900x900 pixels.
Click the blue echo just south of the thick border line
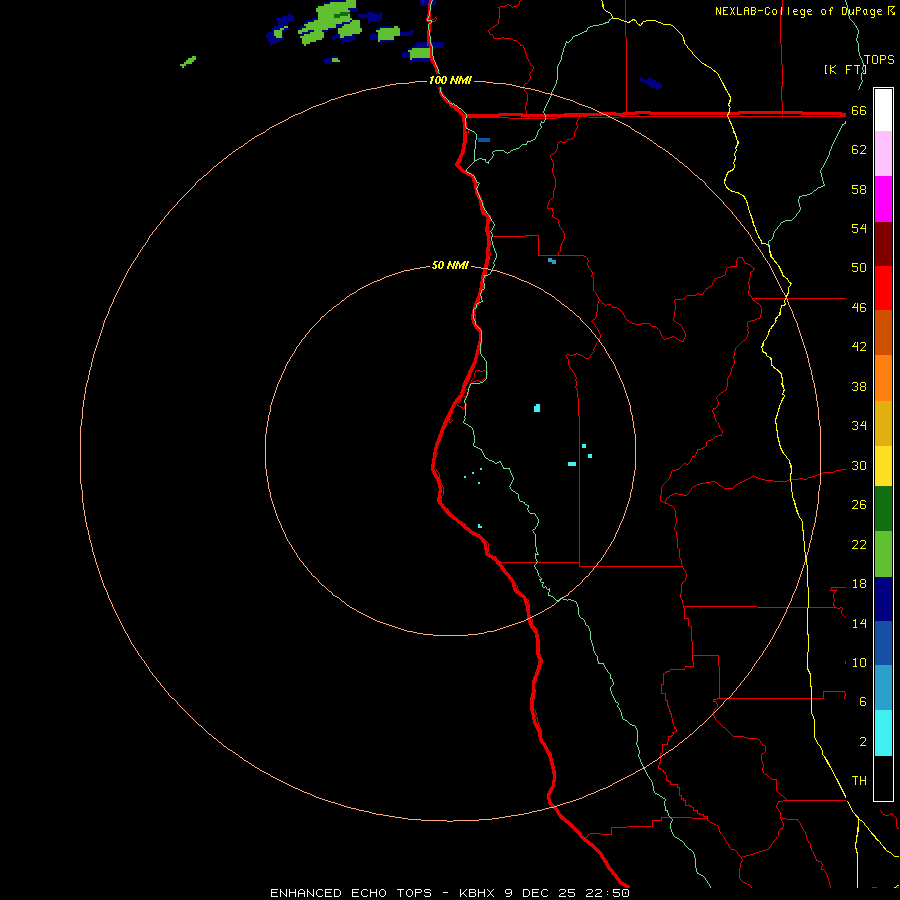483,139
